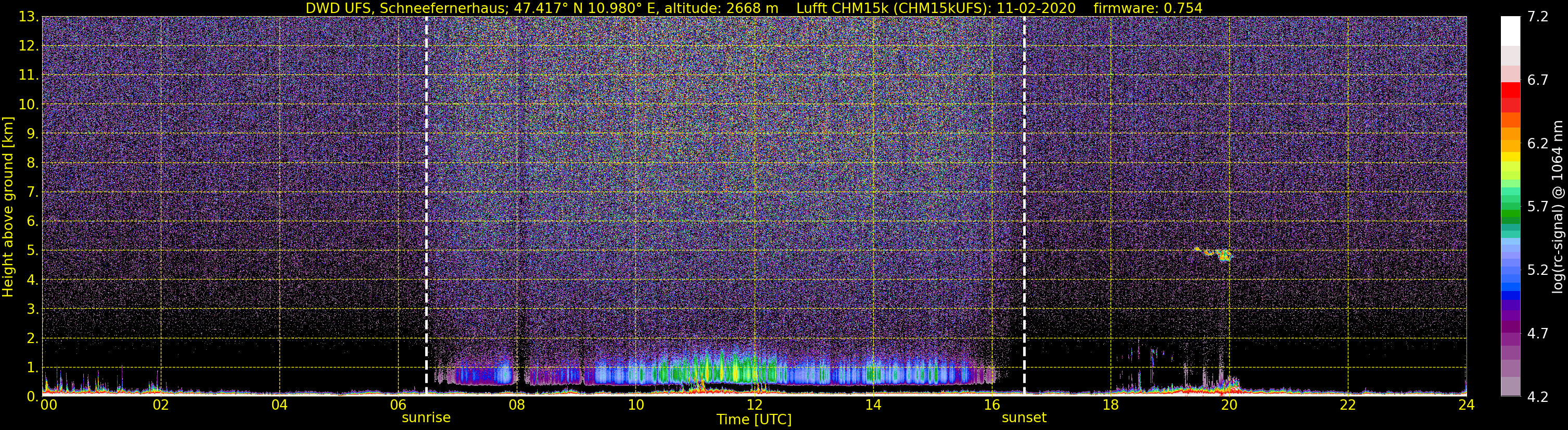Click the 'log(rc-signal) @ 1064 nm' colorbar label

[1558, 207]
